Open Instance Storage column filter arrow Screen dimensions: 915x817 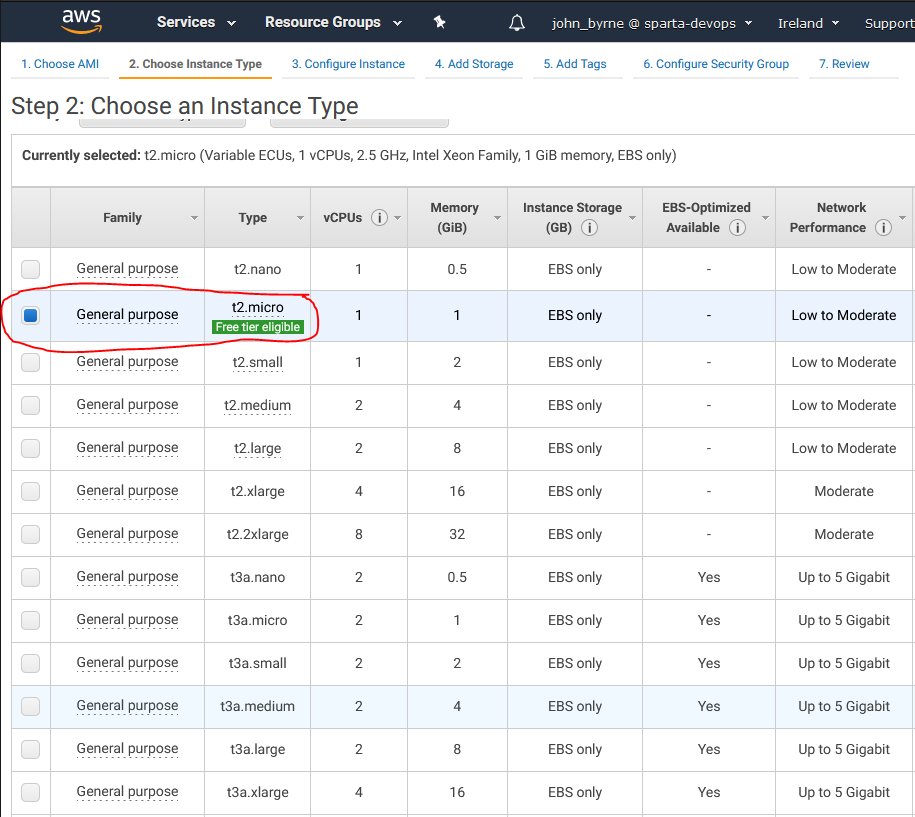pos(632,218)
